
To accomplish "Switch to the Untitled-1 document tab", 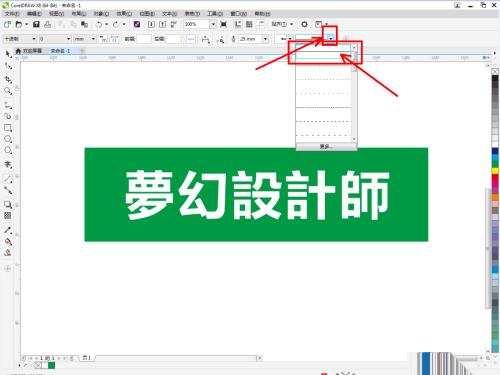I will pos(60,51).
